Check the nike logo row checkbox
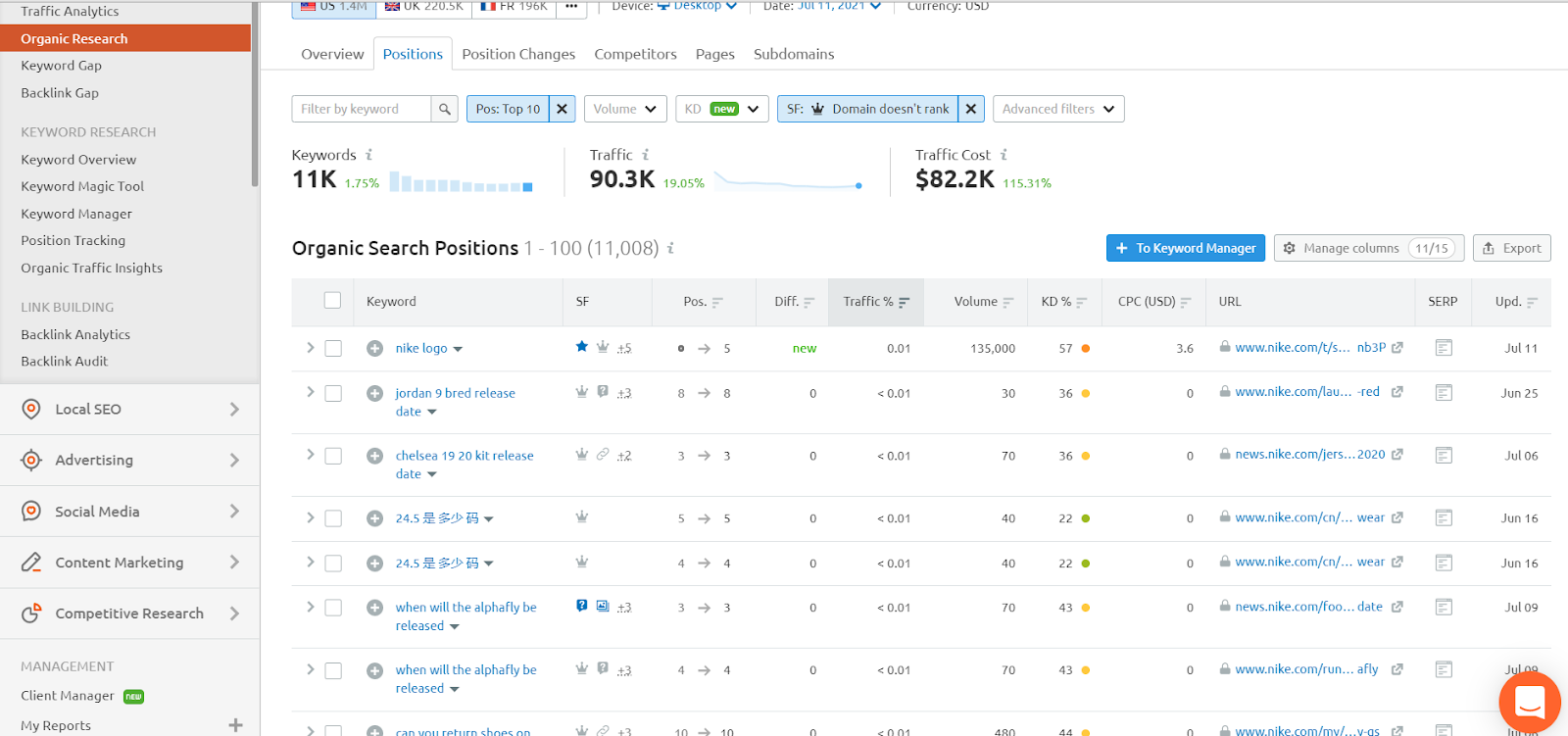1568x736 pixels. click(x=333, y=348)
